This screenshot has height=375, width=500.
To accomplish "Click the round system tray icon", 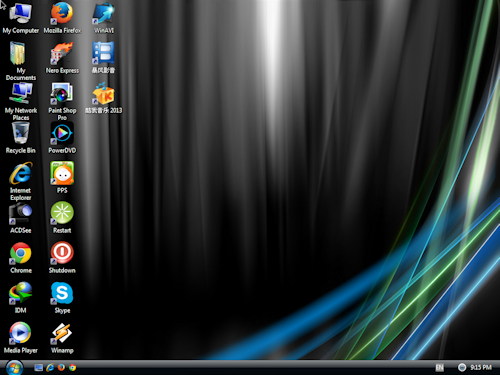I will [462, 367].
